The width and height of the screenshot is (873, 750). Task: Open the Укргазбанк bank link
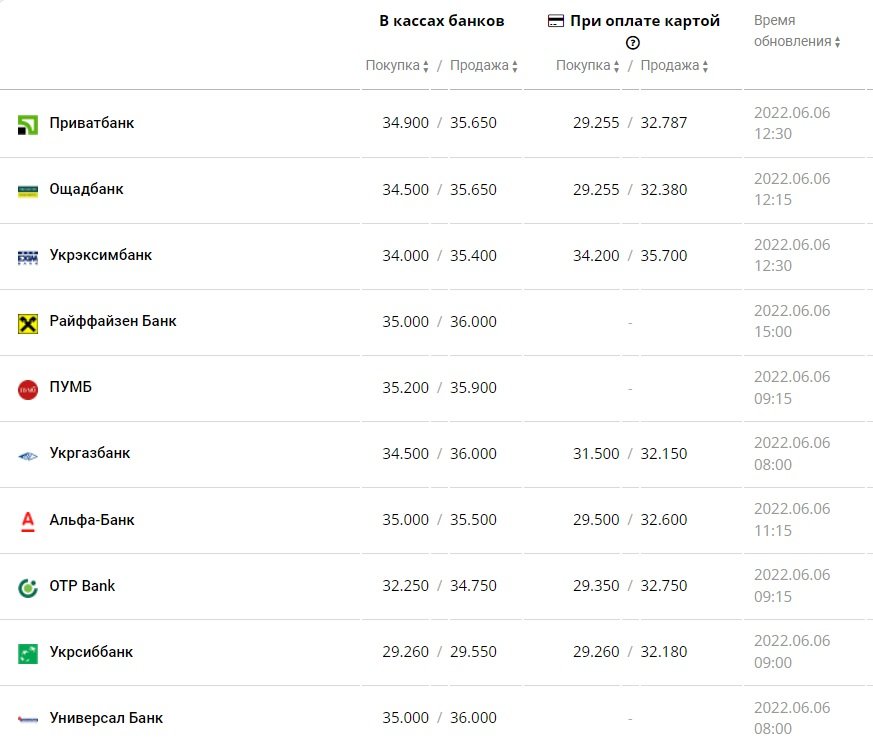(90, 453)
